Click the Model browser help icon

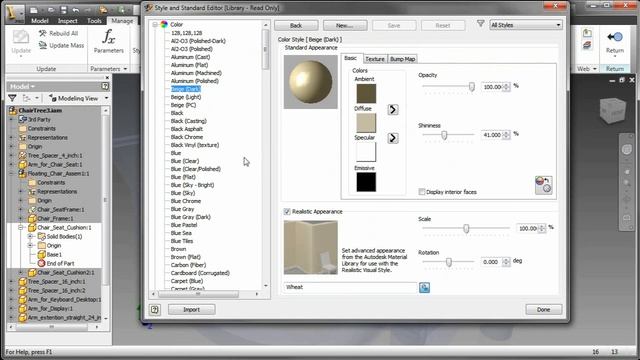tap(105, 86)
